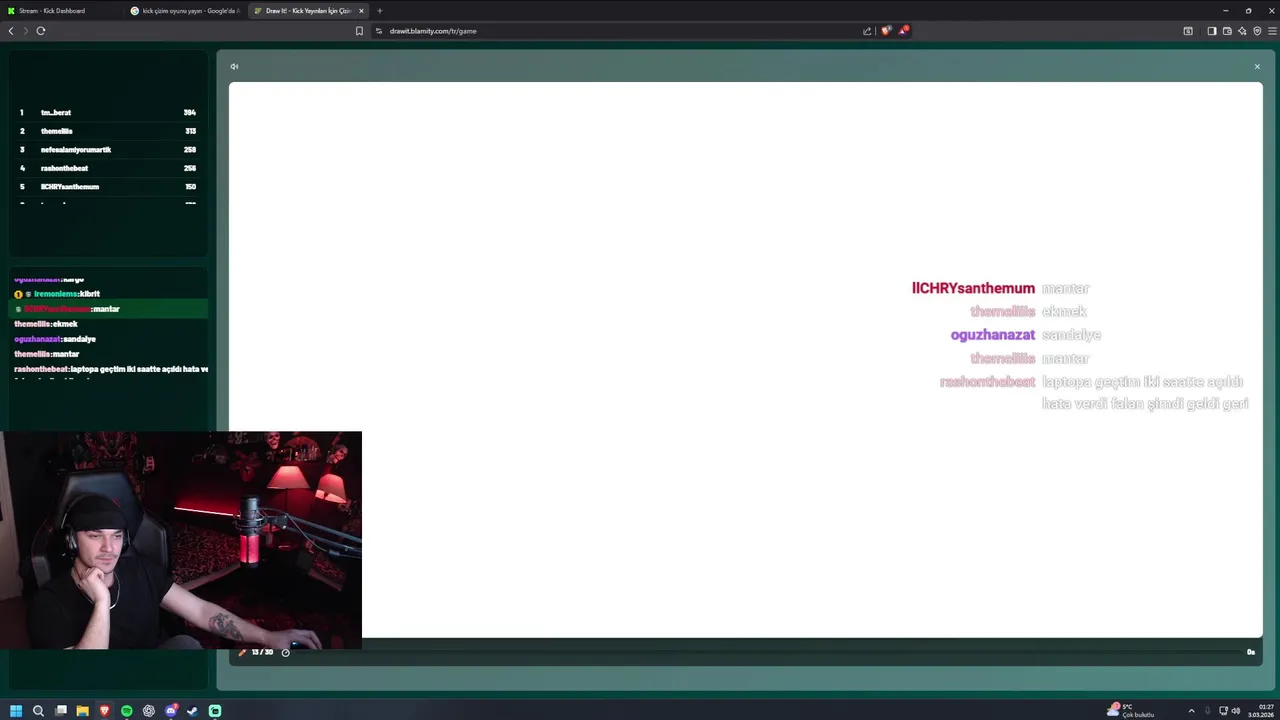Open the Brave wallet icon in toolbar

1227,31
